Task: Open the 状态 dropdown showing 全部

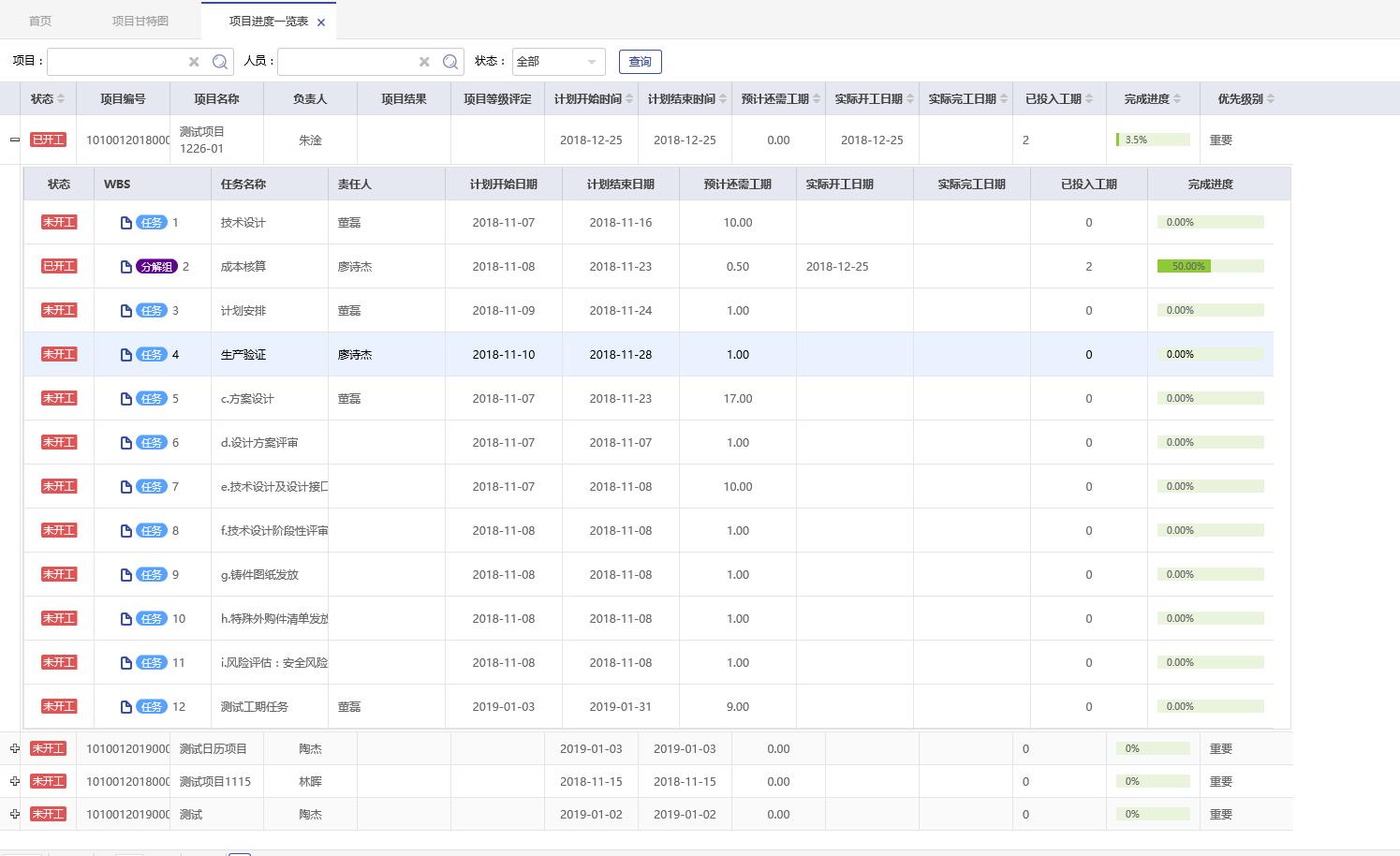Action: (558, 62)
